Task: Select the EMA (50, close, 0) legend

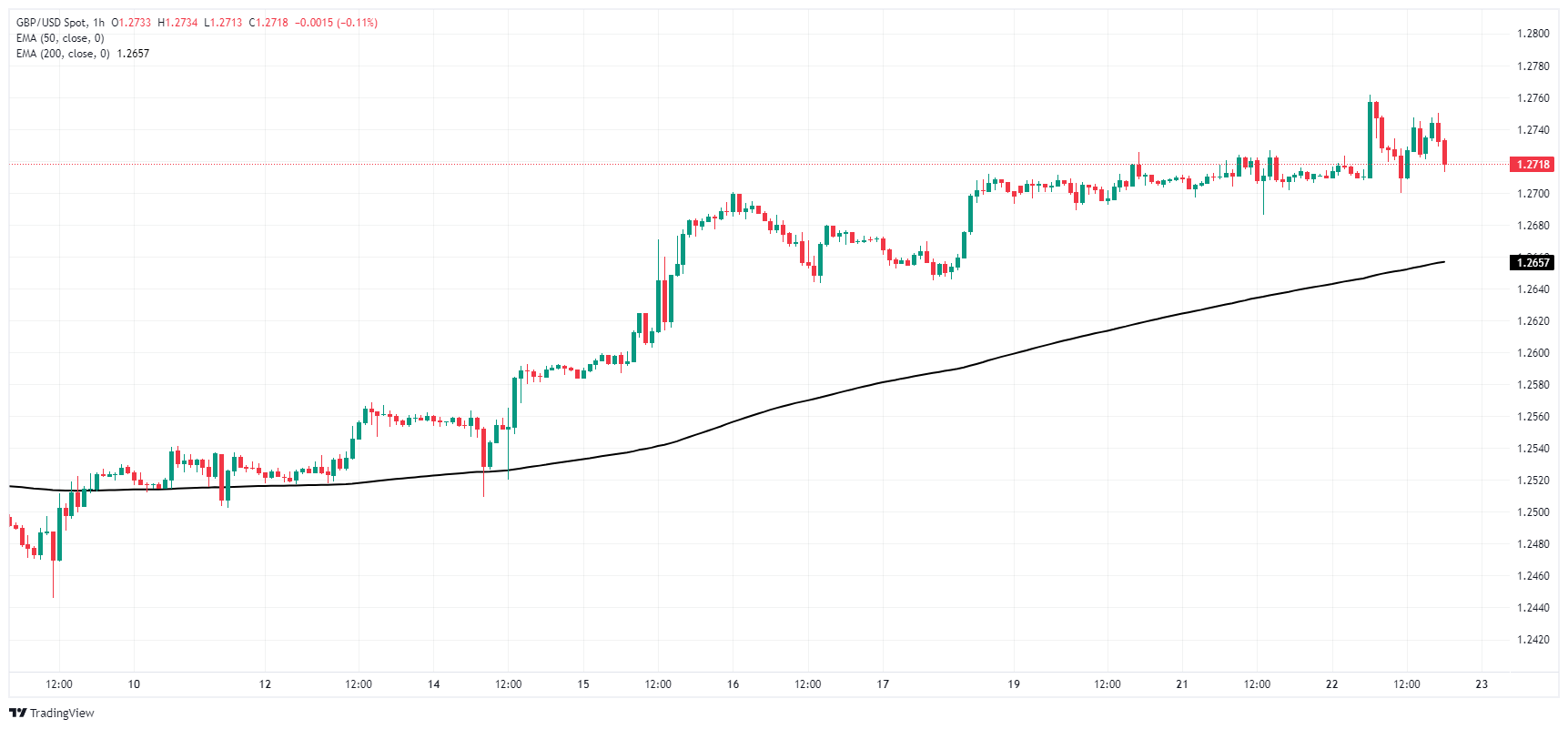Action: [x=60, y=38]
